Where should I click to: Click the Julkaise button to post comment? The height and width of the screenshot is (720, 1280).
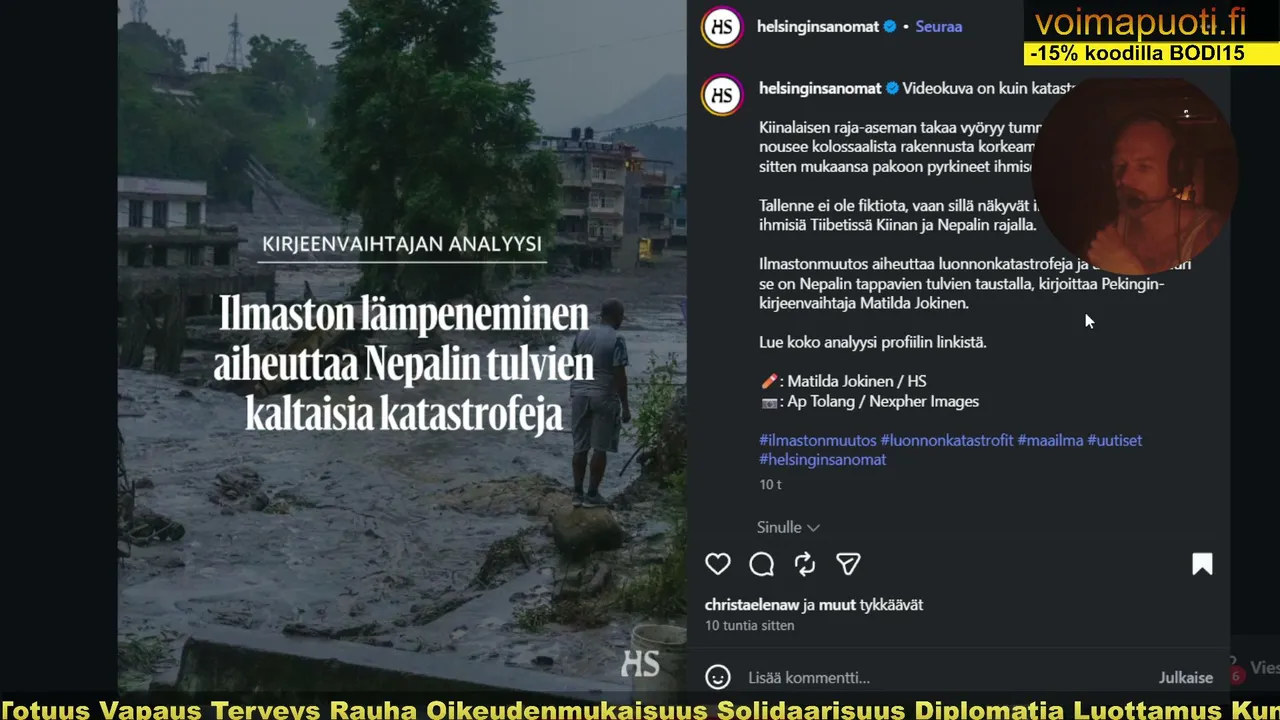click(1186, 677)
